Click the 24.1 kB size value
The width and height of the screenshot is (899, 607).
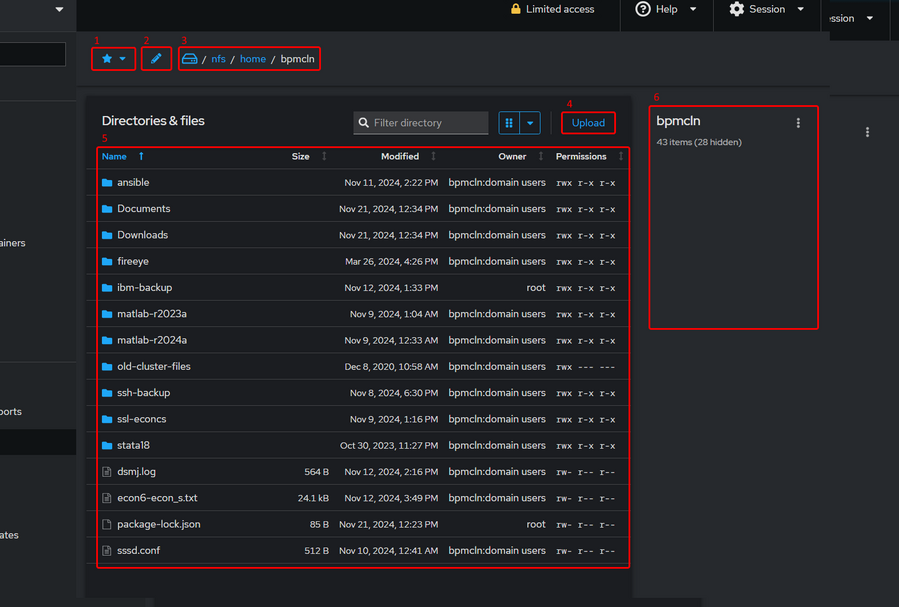click(x=313, y=498)
